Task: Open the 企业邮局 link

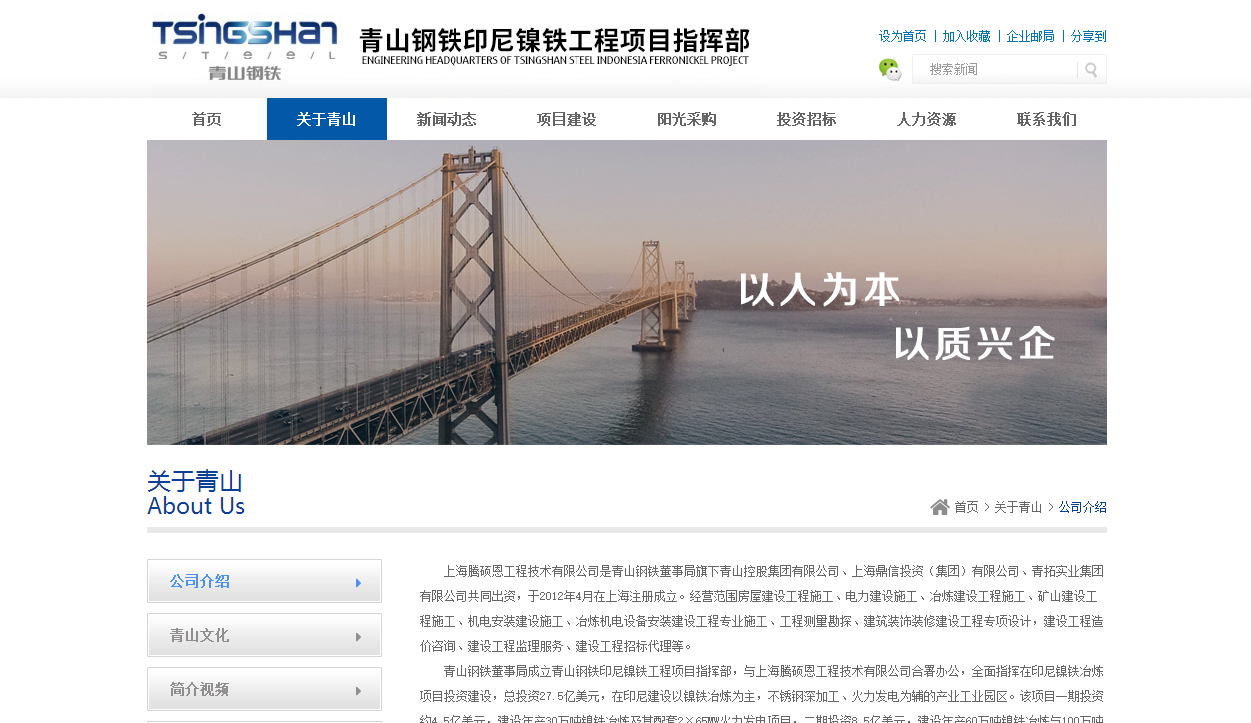Action: click(1031, 36)
